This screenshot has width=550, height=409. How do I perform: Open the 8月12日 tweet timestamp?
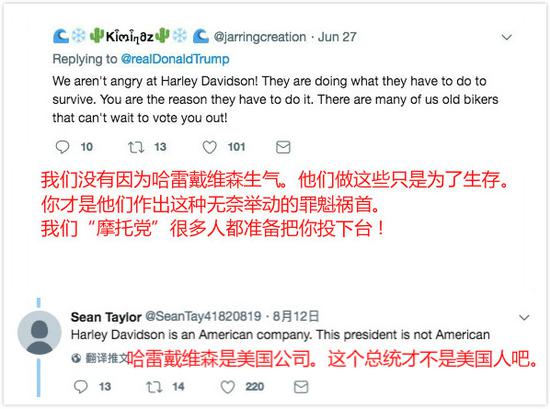pyautogui.click(x=296, y=316)
